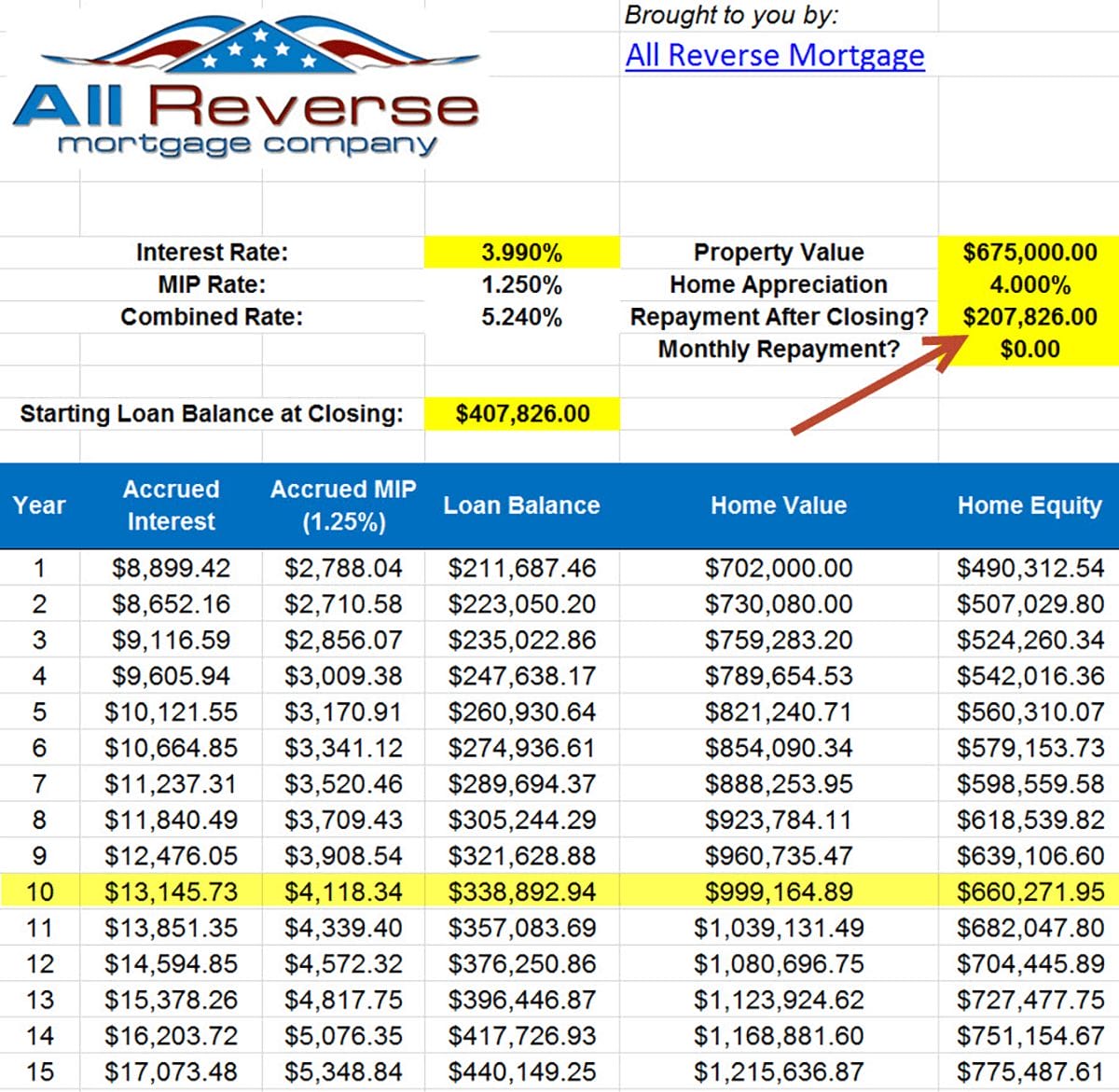Click the MIP Rate value 1.250%
This screenshot has height=1092, width=1119.
click(522, 284)
